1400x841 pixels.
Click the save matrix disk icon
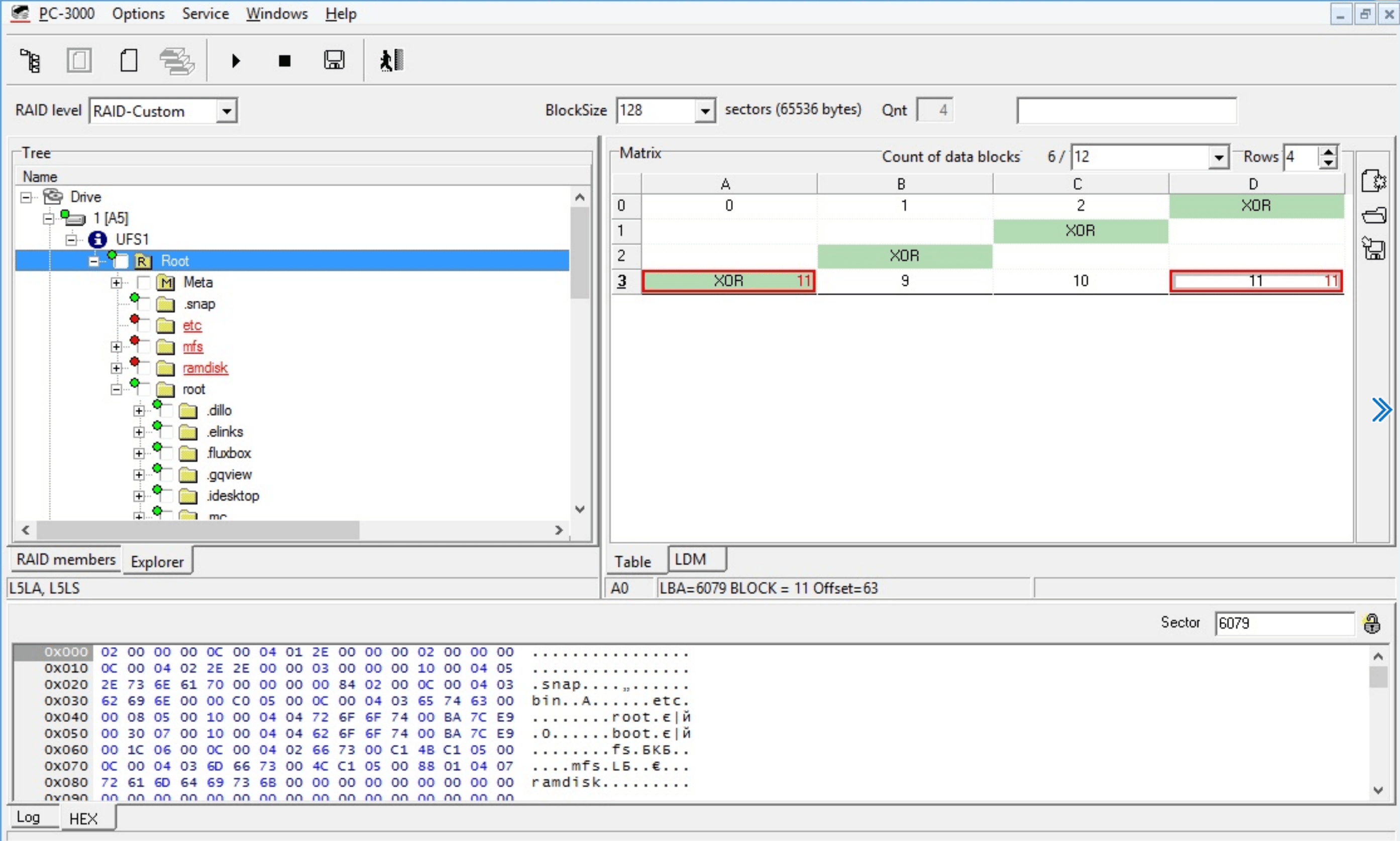point(1374,248)
